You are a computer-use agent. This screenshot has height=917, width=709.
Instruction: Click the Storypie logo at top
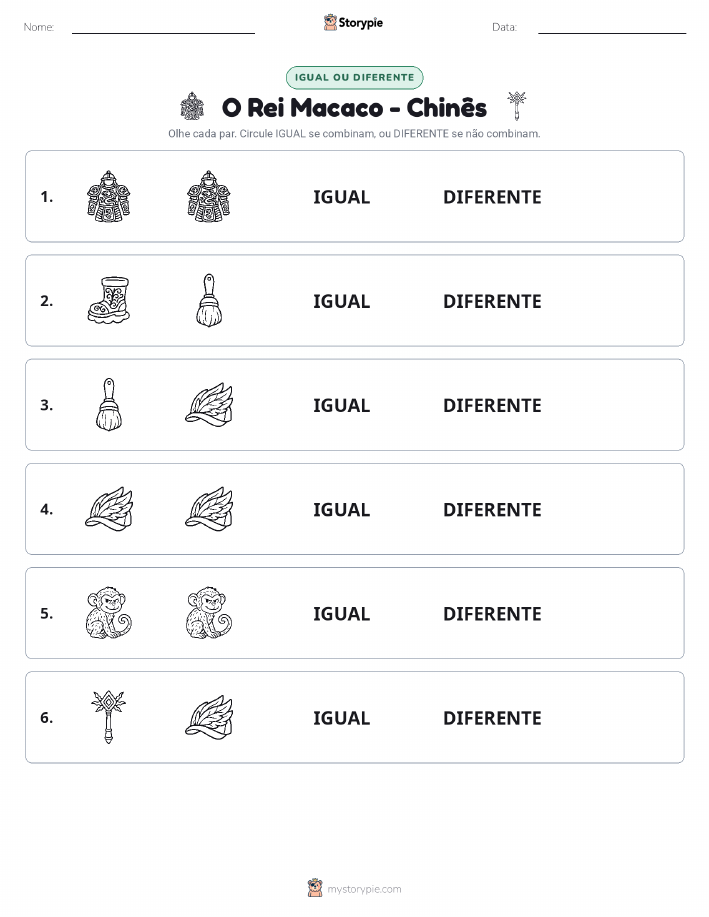click(x=353, y=23)
